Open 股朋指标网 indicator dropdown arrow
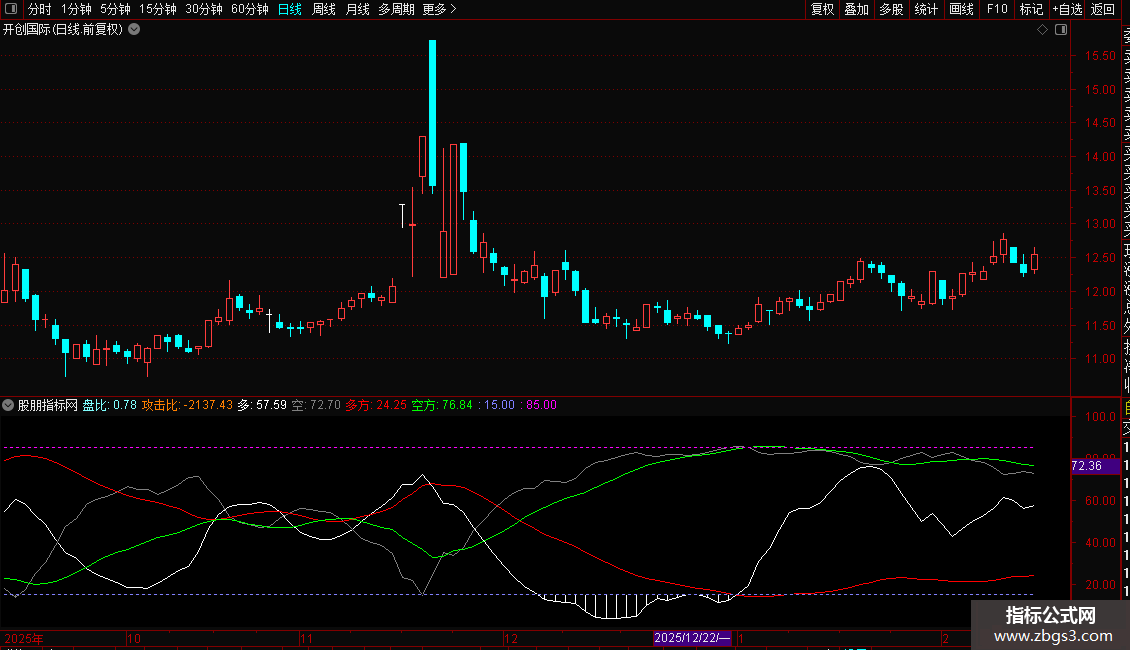The image size is (1130, 650). point(8,405)
